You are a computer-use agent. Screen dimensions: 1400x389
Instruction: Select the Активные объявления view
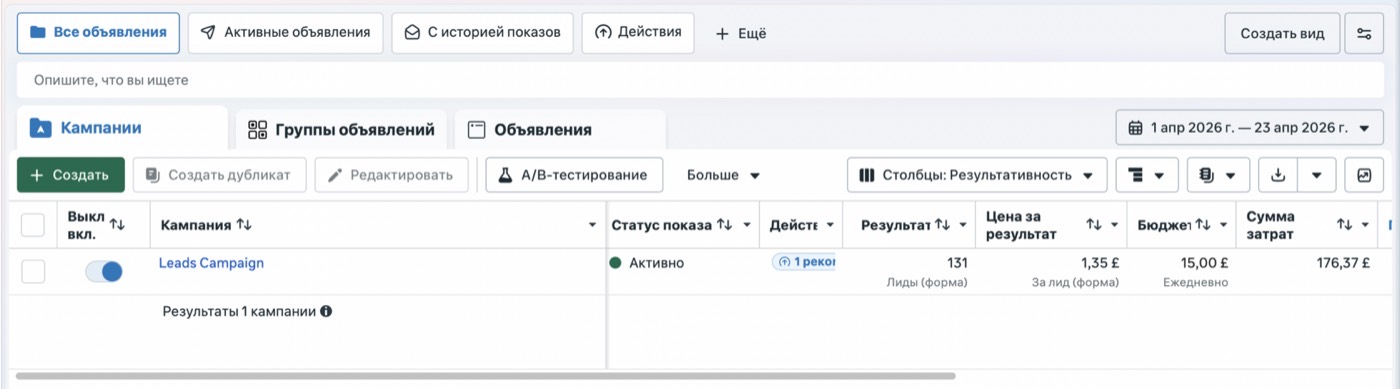tap(285, 32)
